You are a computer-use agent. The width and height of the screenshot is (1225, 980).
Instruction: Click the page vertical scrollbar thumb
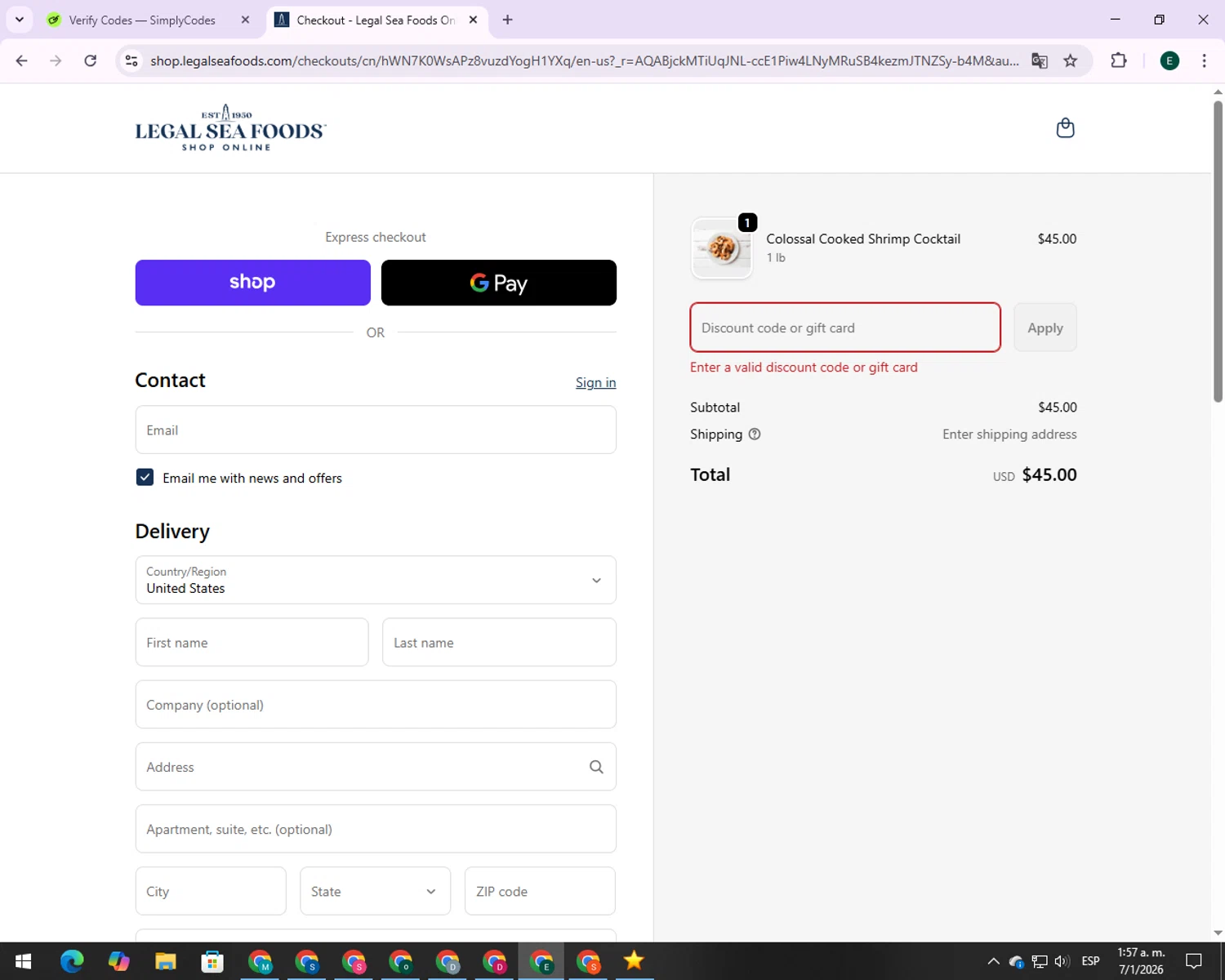pos(1218,251)
